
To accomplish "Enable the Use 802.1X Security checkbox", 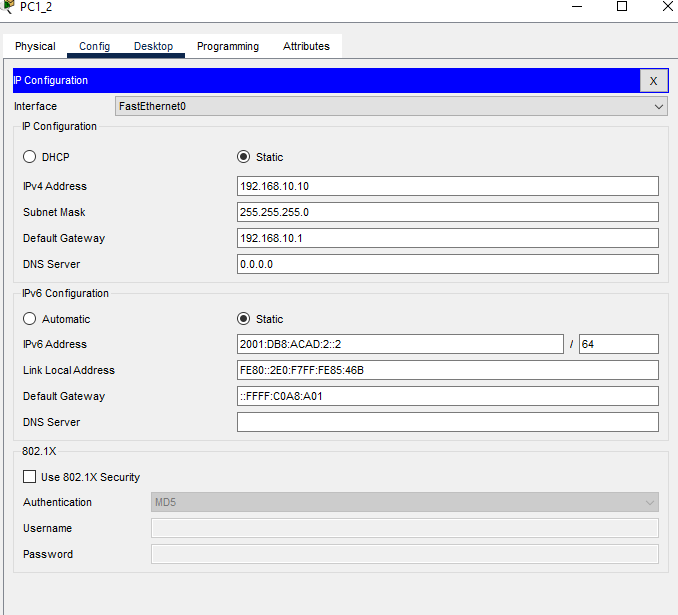I will (29, 477).
